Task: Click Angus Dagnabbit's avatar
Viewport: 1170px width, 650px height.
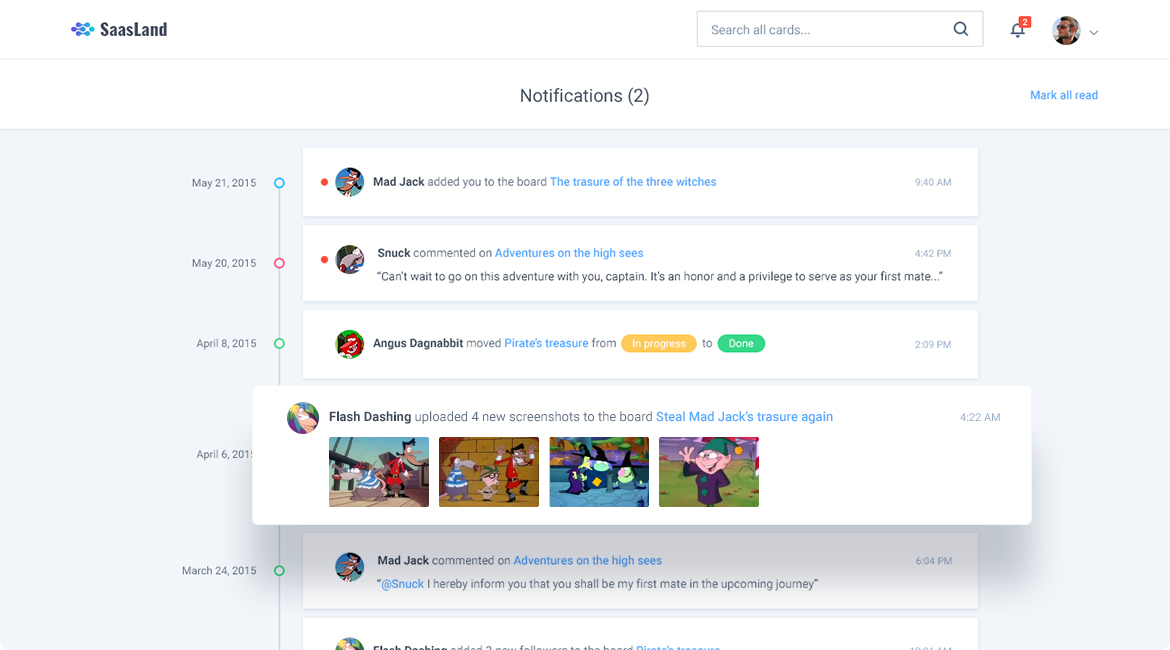Action: coord(349,344)
